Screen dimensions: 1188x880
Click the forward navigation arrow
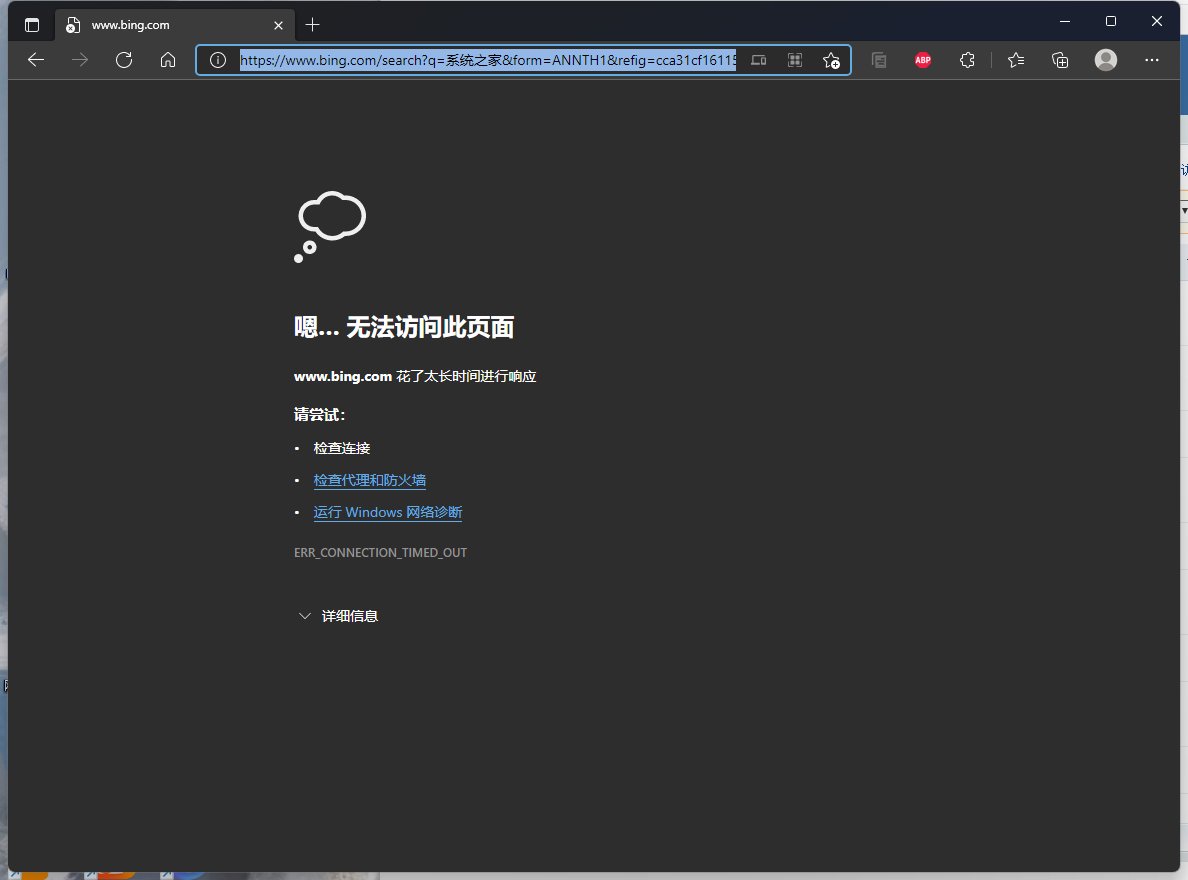pyautogui.click(x=80, y=60)
